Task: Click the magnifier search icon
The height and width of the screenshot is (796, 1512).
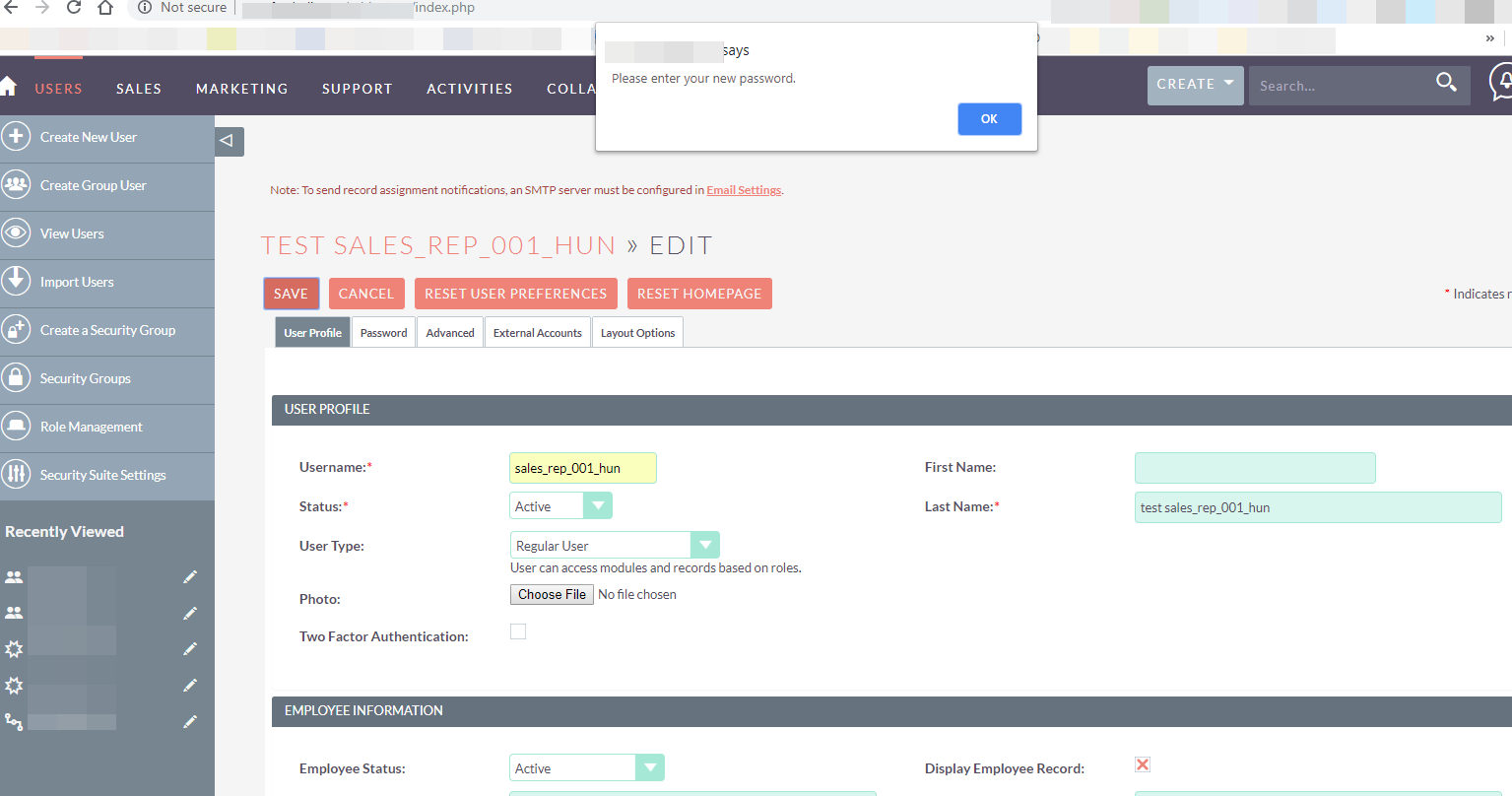Action: tap(1446, 83)
